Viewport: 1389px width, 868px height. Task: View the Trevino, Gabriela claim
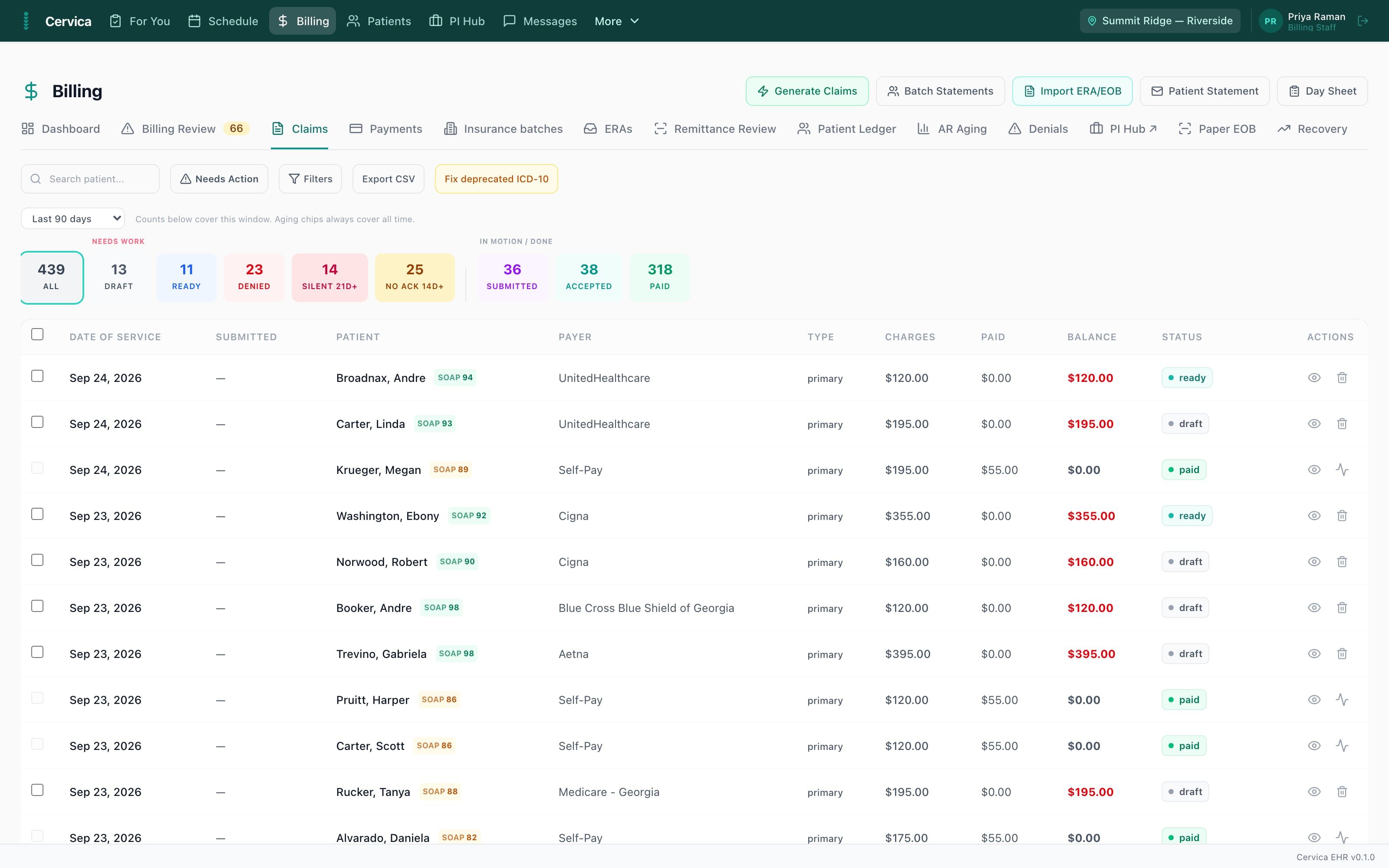coord(1314,653)
